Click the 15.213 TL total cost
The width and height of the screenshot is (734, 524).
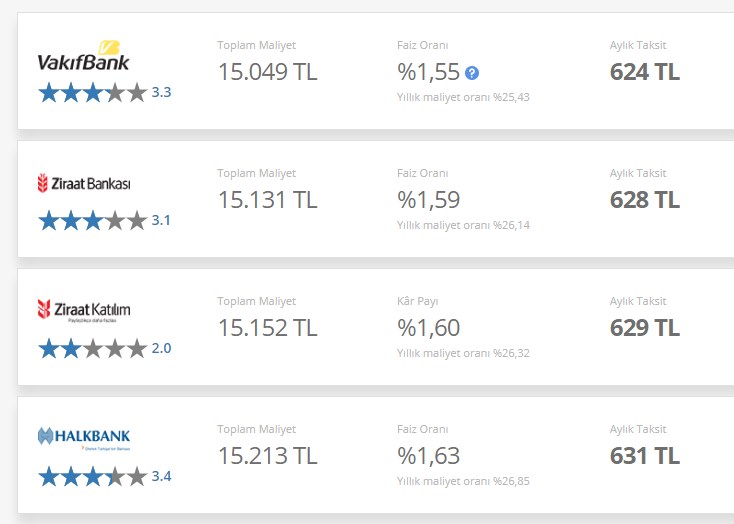click(x=268, y=456)
